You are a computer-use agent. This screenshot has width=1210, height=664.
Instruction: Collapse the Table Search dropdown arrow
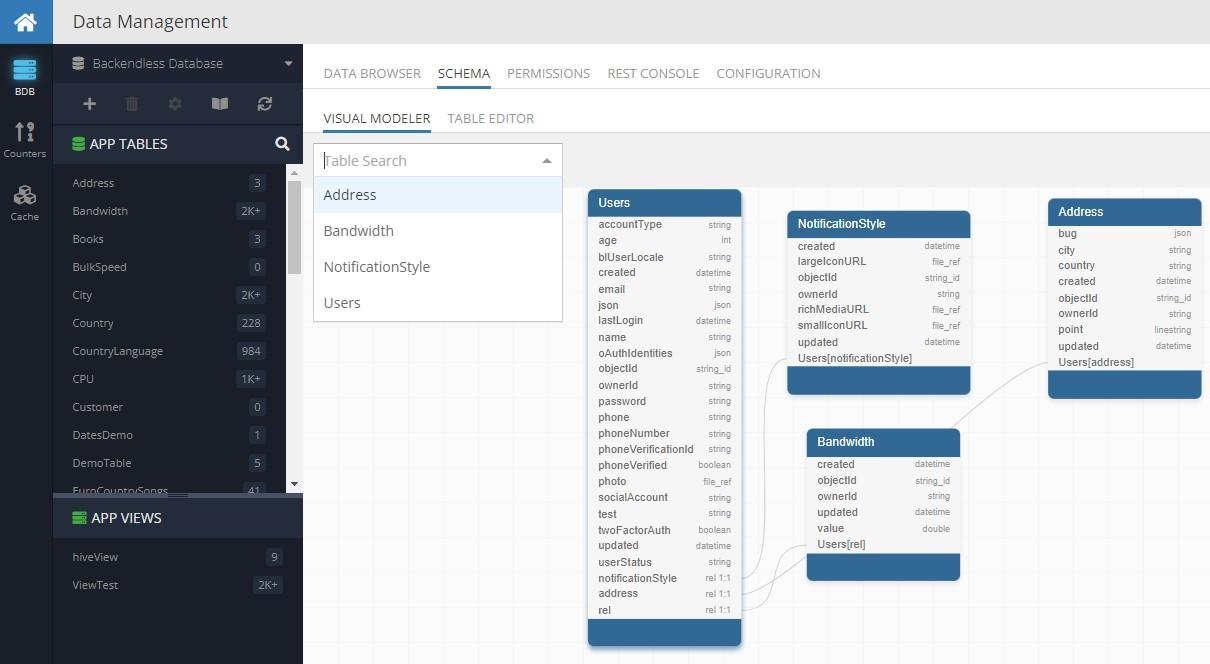[547, 161]
